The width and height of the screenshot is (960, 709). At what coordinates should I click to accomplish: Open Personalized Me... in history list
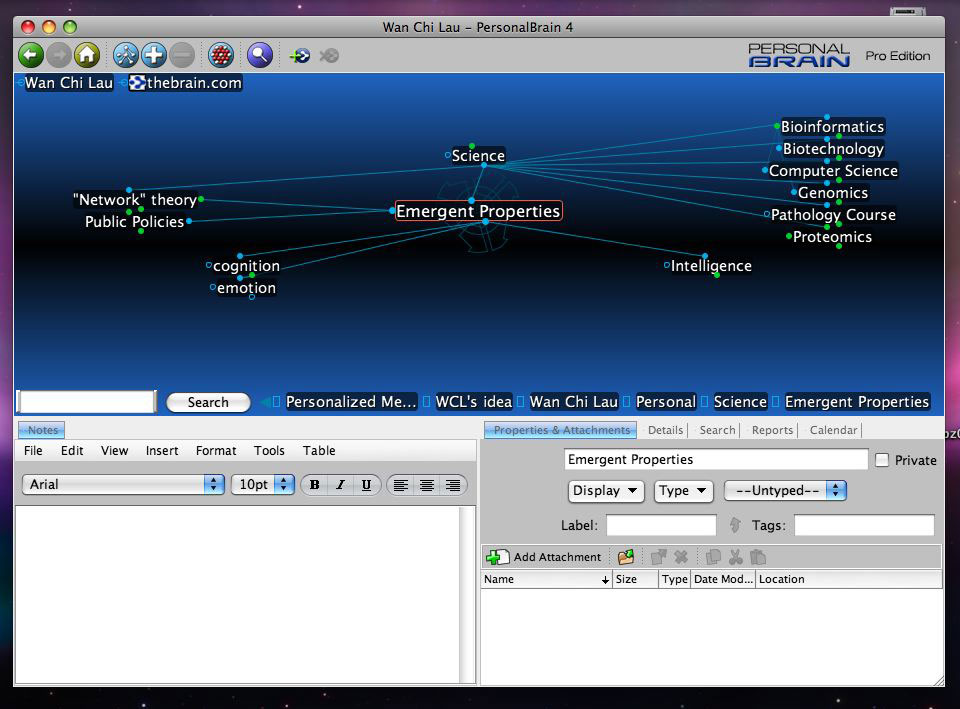point(351,402)
